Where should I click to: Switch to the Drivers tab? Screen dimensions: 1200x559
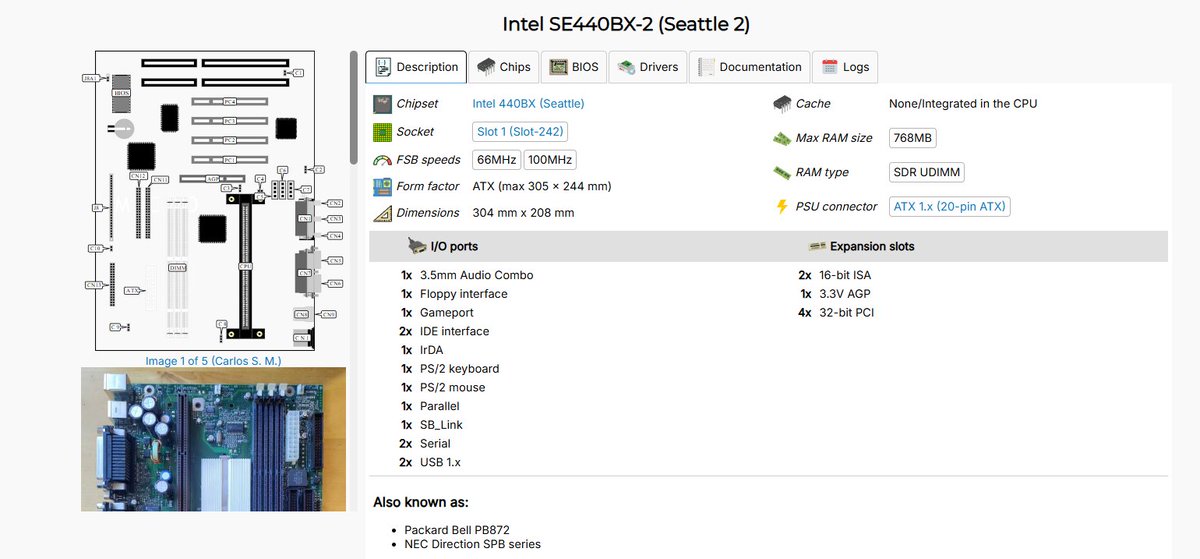[x=648, y=67]
